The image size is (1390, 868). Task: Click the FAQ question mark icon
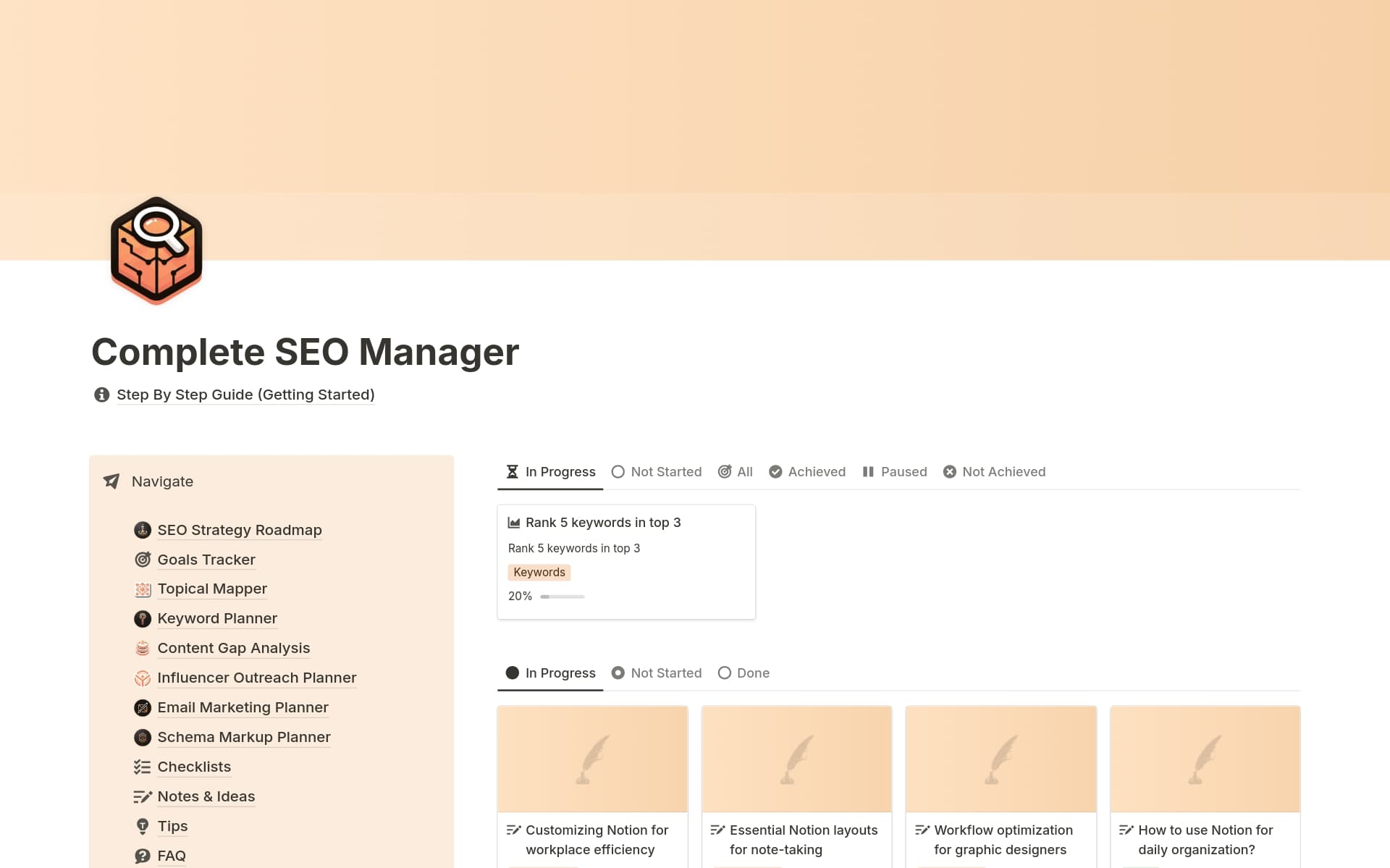click(x=143, y=855)
